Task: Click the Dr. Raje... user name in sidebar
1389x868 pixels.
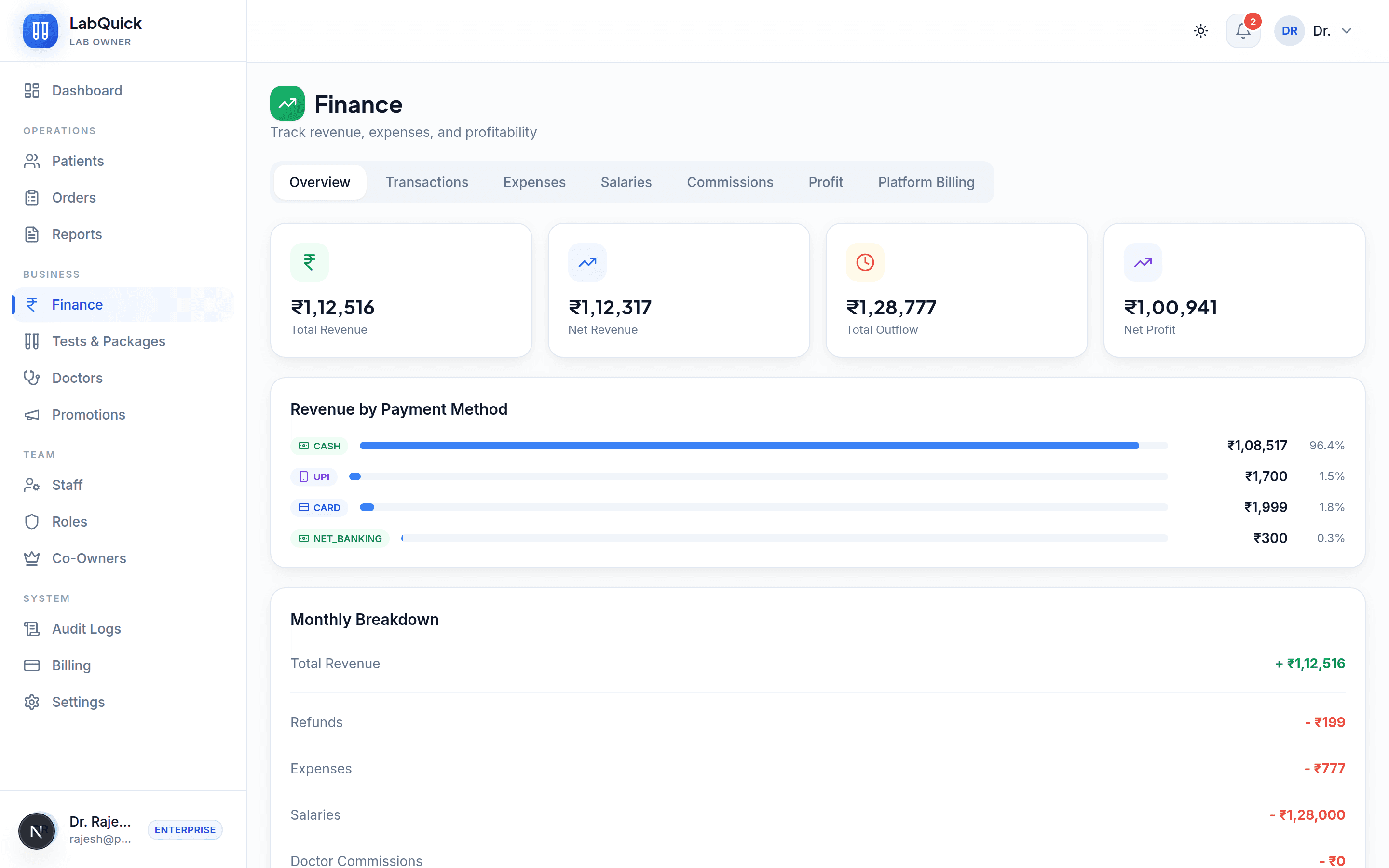Action: [x=100, y=822]
